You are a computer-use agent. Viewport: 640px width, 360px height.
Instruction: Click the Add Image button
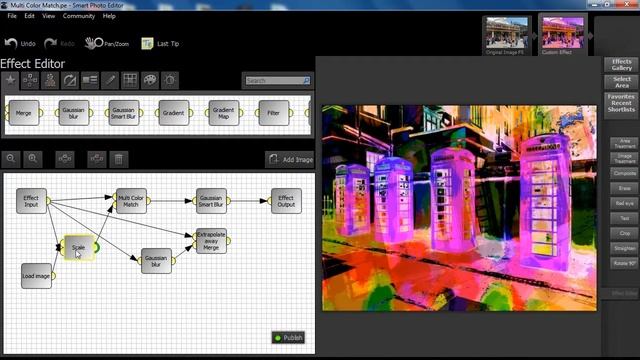290,159
